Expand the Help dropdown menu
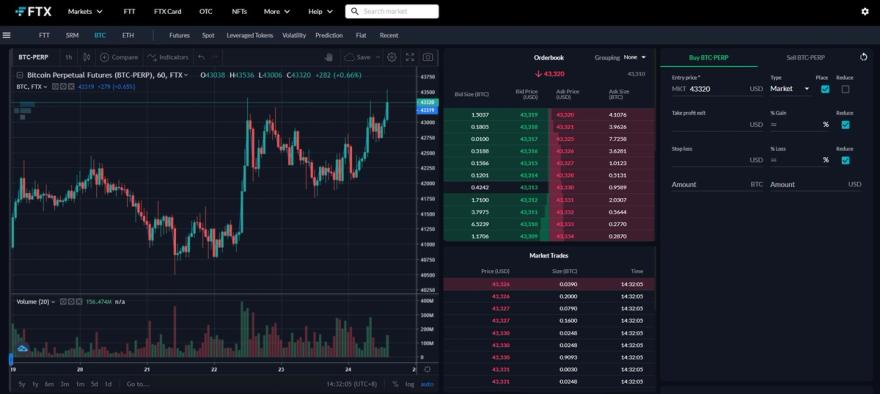 (320, 11)
